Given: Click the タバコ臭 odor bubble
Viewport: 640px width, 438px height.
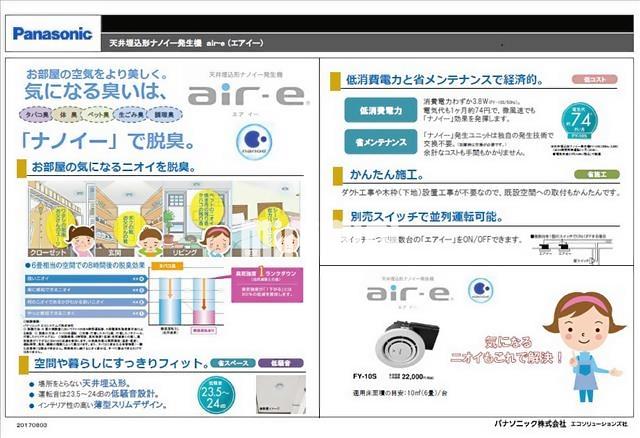Looking at the screenshot, I should click(x=37, y=115).
